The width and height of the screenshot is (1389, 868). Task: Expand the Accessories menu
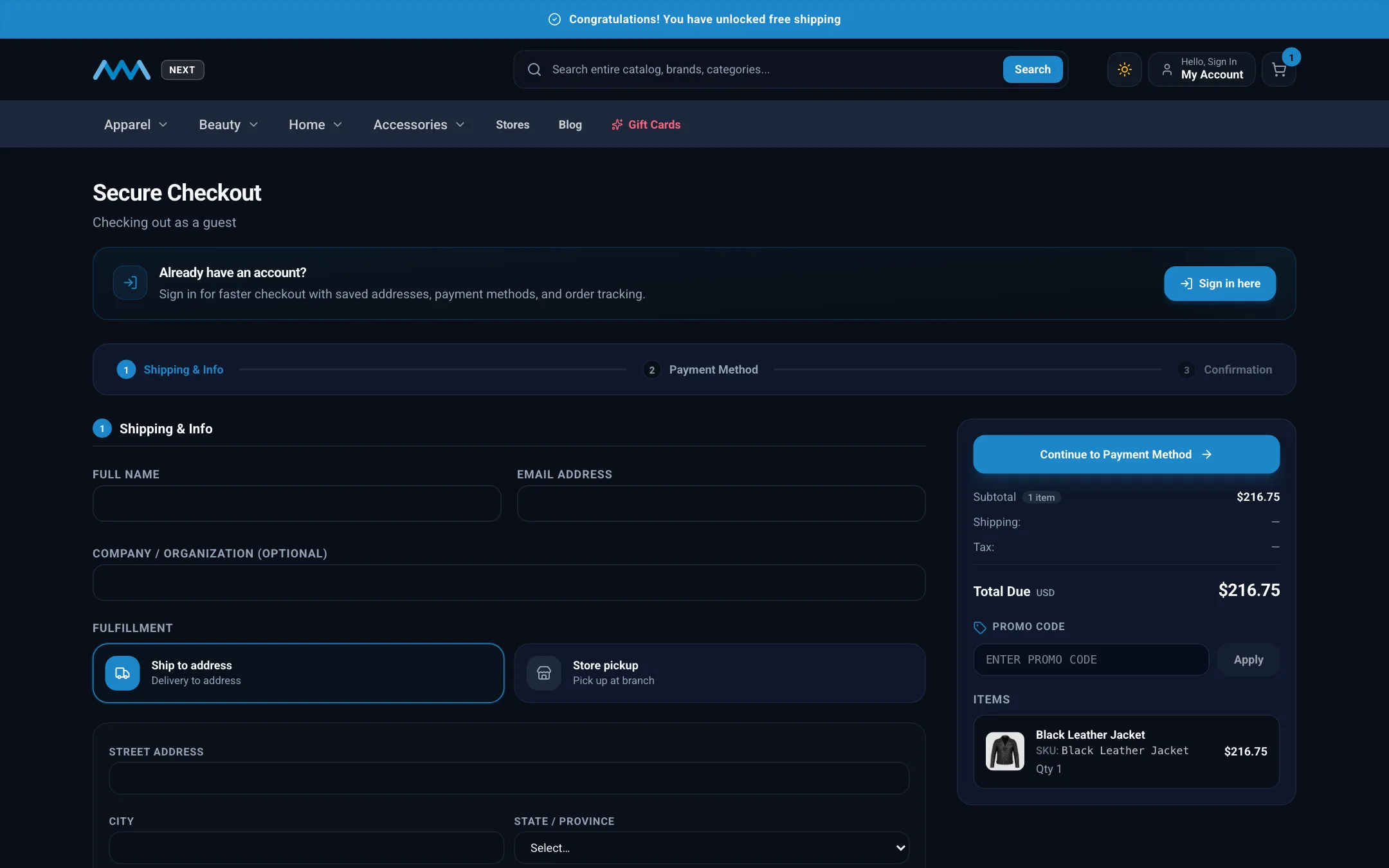419,125
